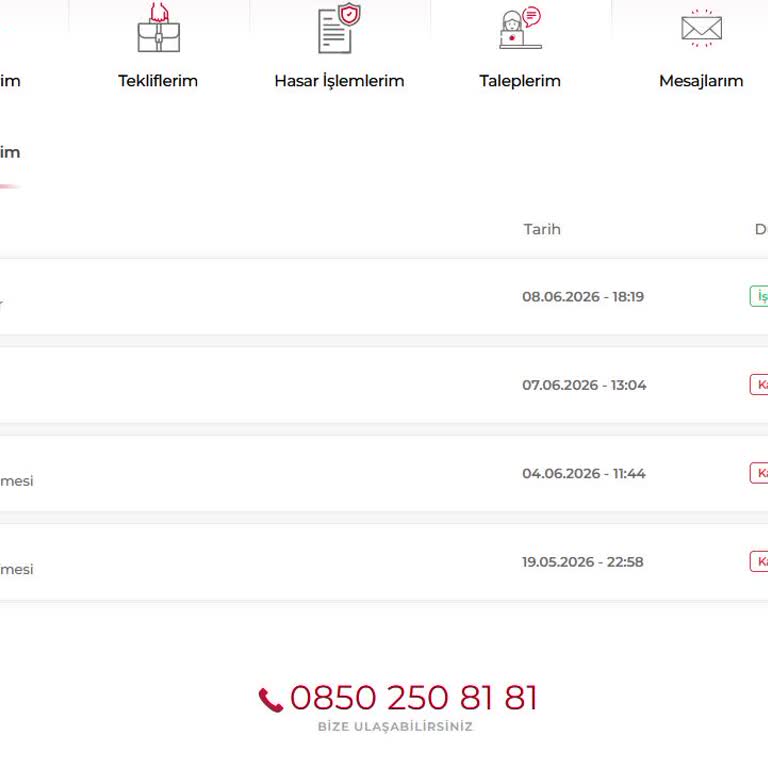Screen dimensions: 768x768
Task: Select the Tekliflerim tab label
Action: (x=158, y=81)
